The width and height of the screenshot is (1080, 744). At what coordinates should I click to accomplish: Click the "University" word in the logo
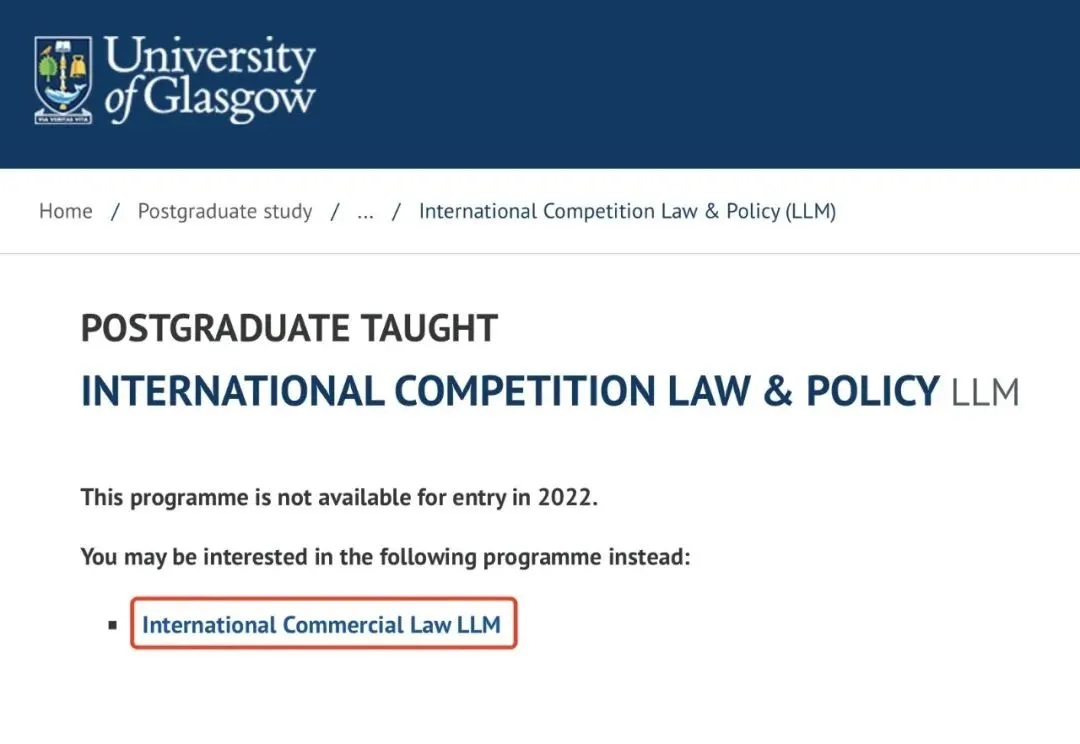(210, 58)
